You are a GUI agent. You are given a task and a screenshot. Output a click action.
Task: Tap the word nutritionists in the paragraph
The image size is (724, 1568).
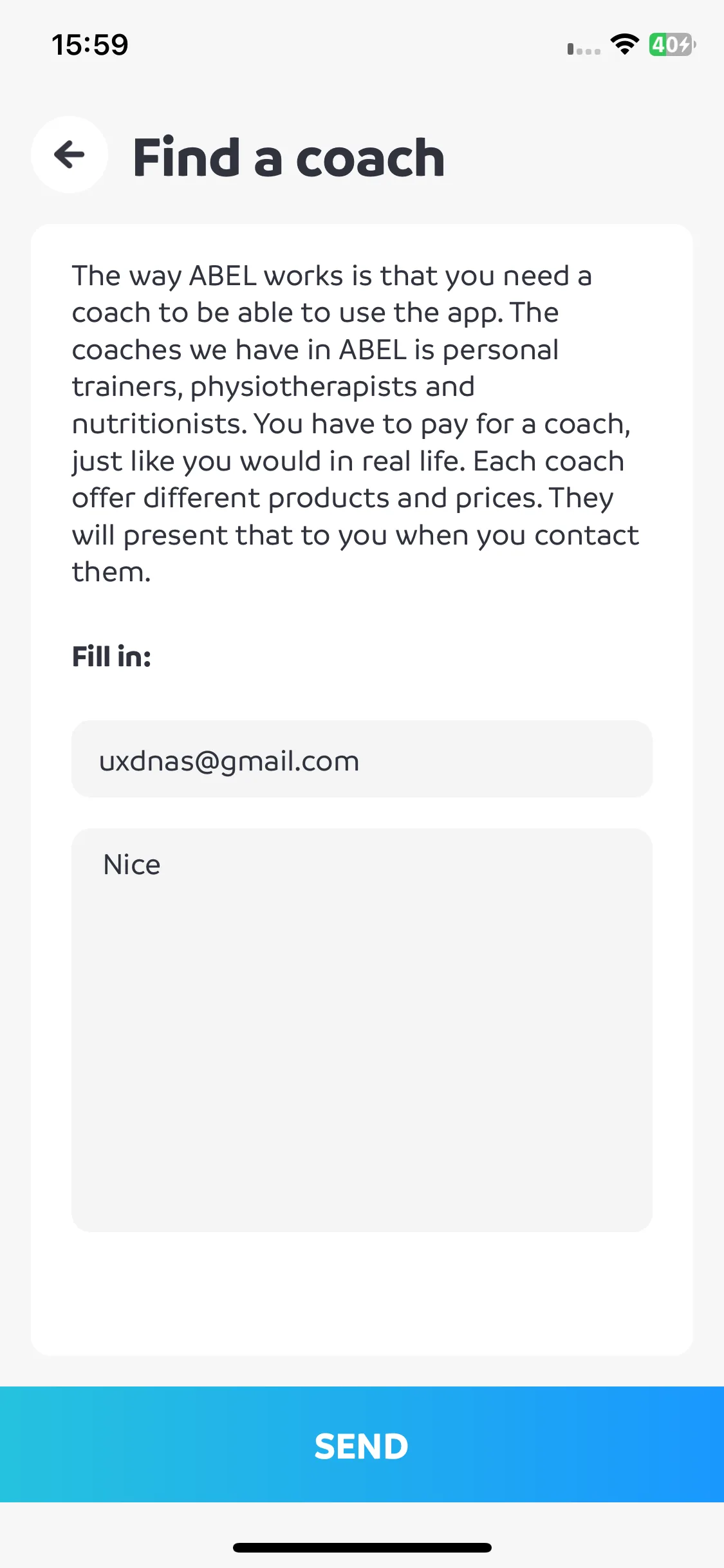point(160,424)
